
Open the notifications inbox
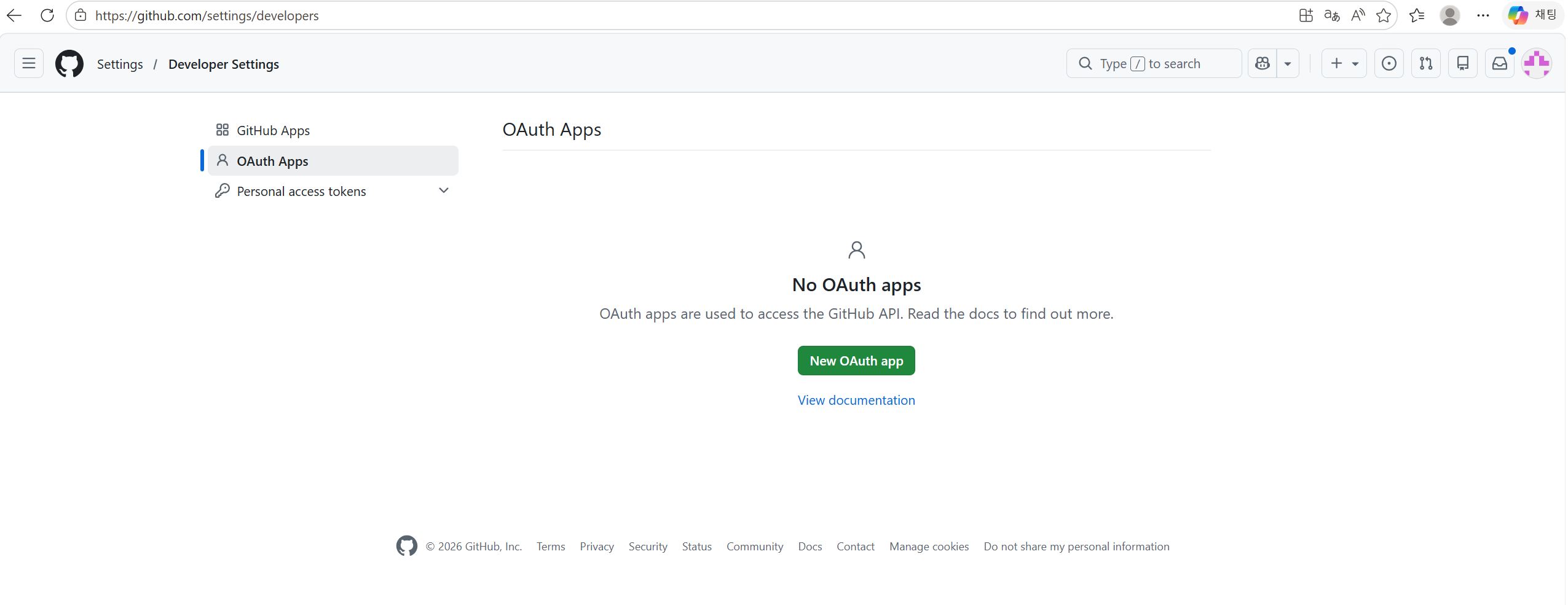pos(1500,63)
